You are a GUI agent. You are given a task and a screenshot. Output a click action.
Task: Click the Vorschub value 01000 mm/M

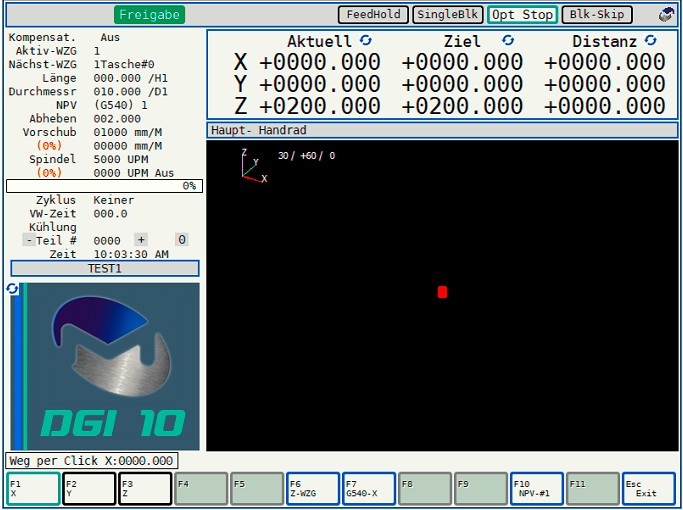coord(128,132)
